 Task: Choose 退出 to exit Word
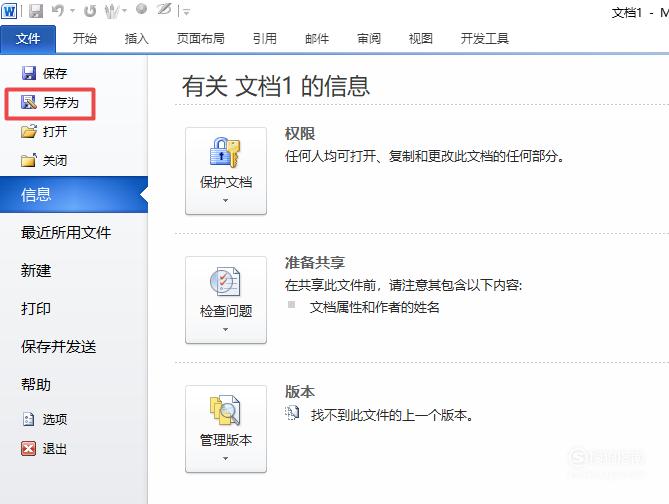[x=55, y=449]
